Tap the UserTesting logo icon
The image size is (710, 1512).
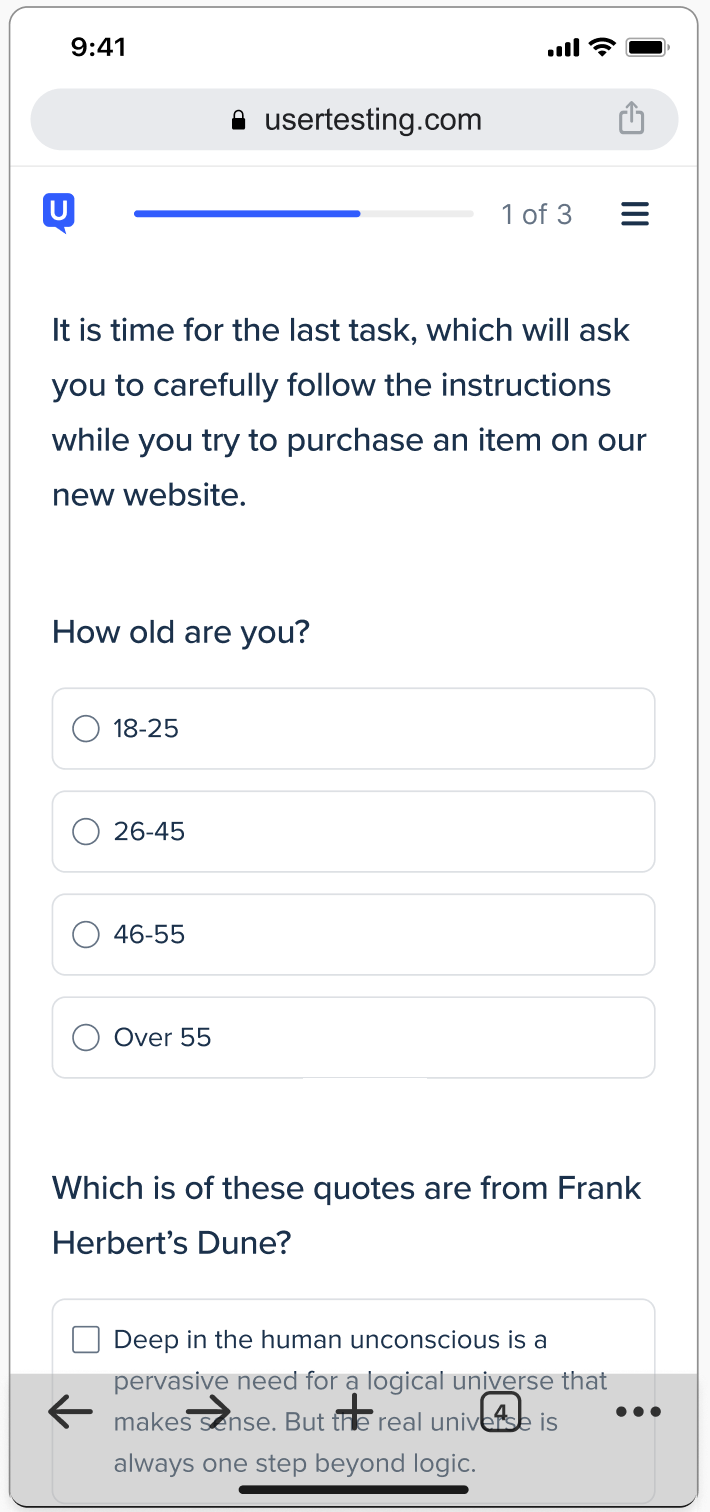point(59,213)
